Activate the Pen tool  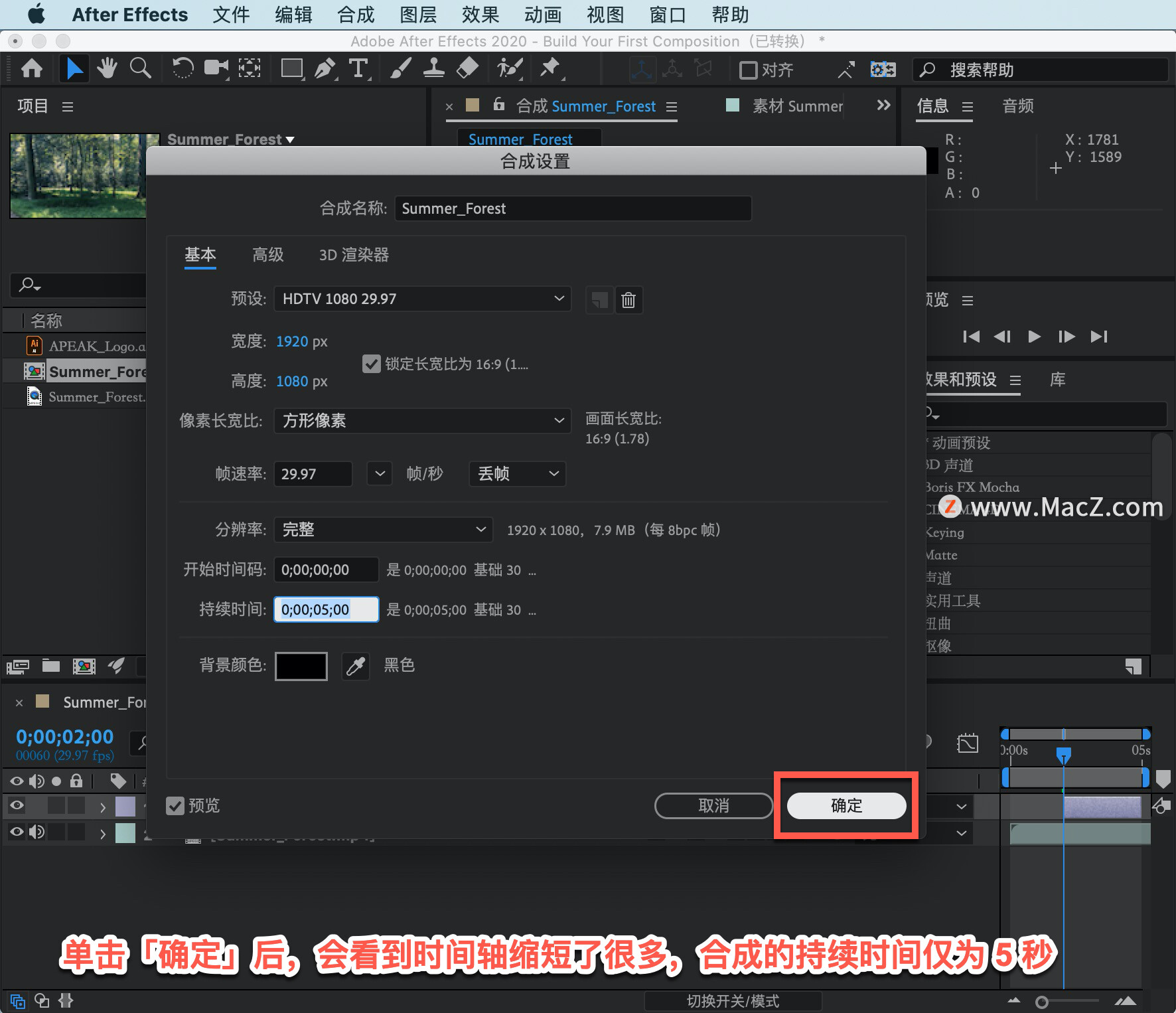(325, 68)
